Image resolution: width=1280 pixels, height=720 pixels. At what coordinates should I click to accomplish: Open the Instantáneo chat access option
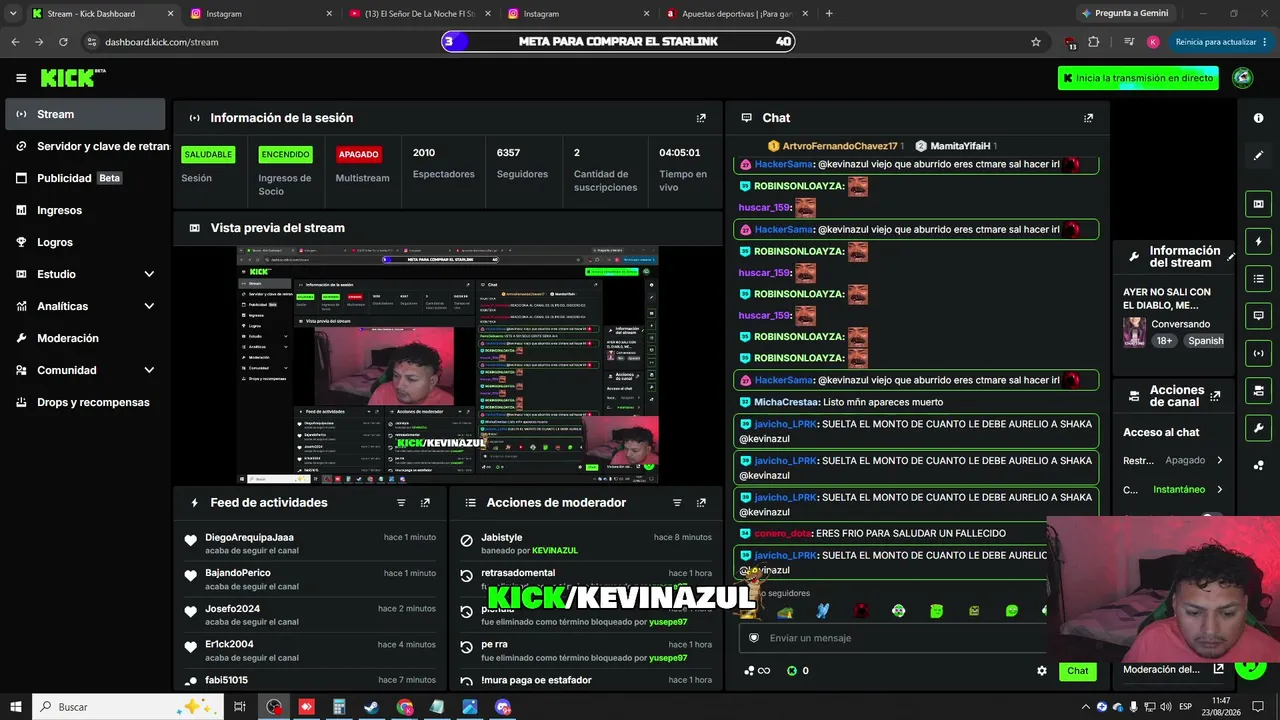point(1173,490)
